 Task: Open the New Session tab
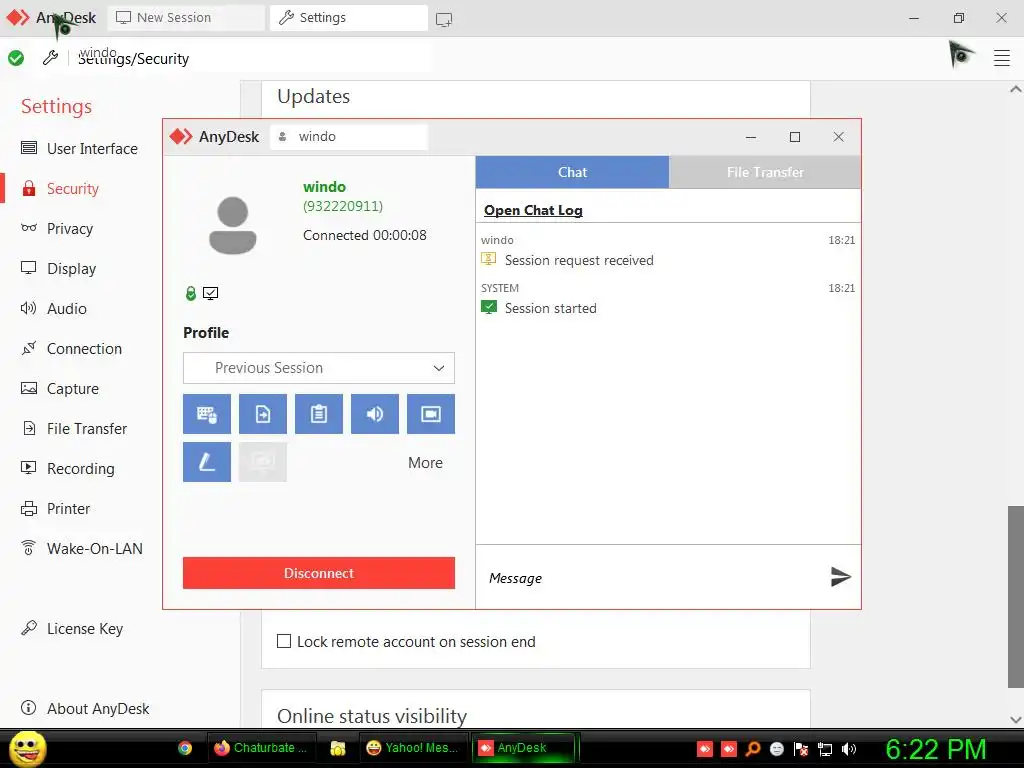(x=186, y=18)
